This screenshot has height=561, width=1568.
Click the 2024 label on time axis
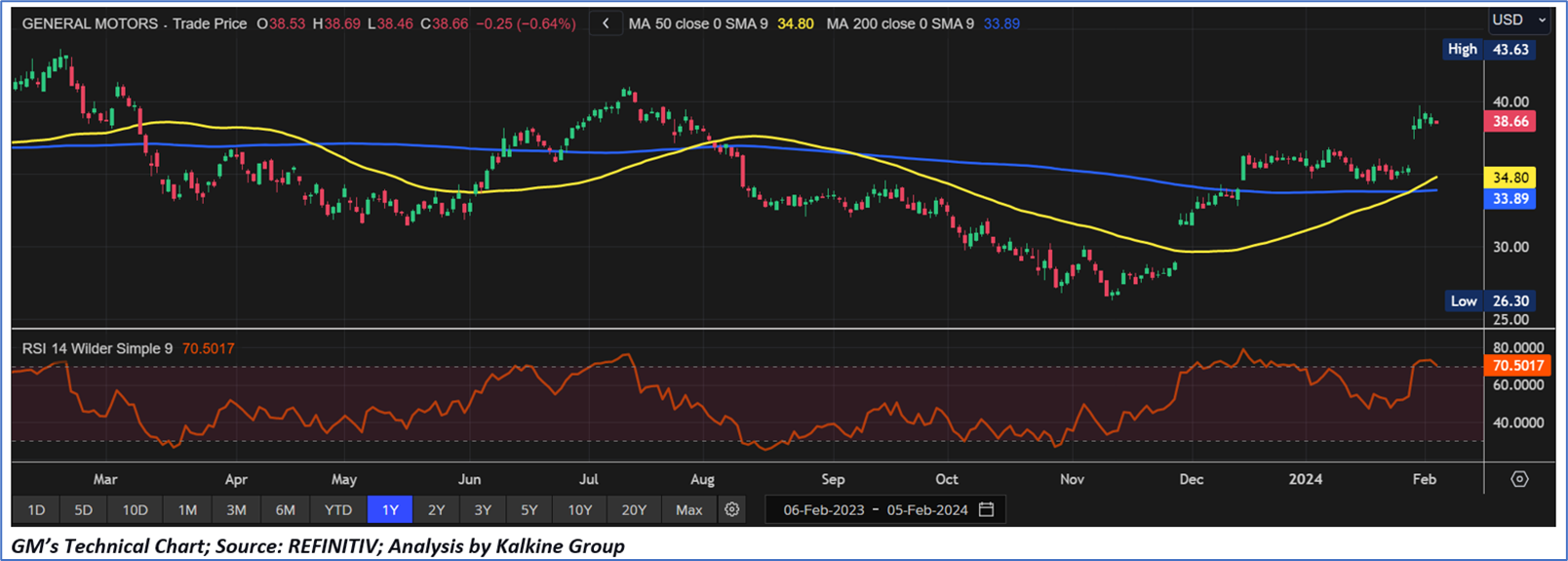click(1306, 479)
